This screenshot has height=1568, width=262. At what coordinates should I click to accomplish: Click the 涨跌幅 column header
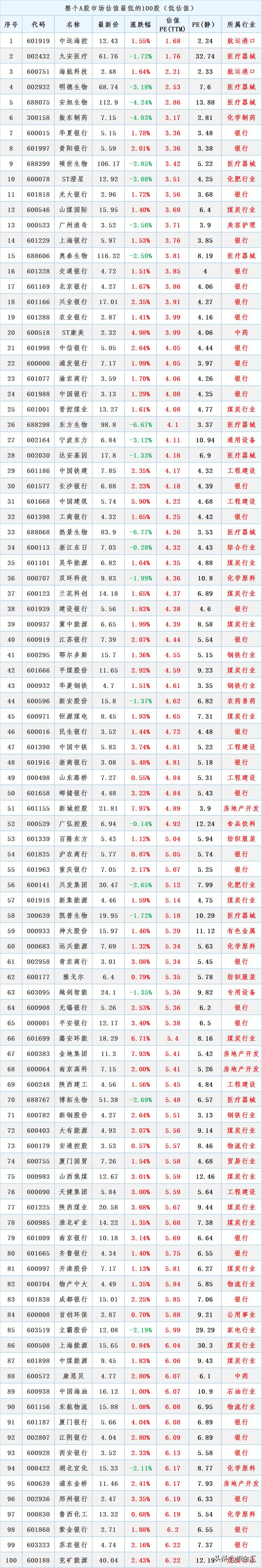tap(141, 25)
